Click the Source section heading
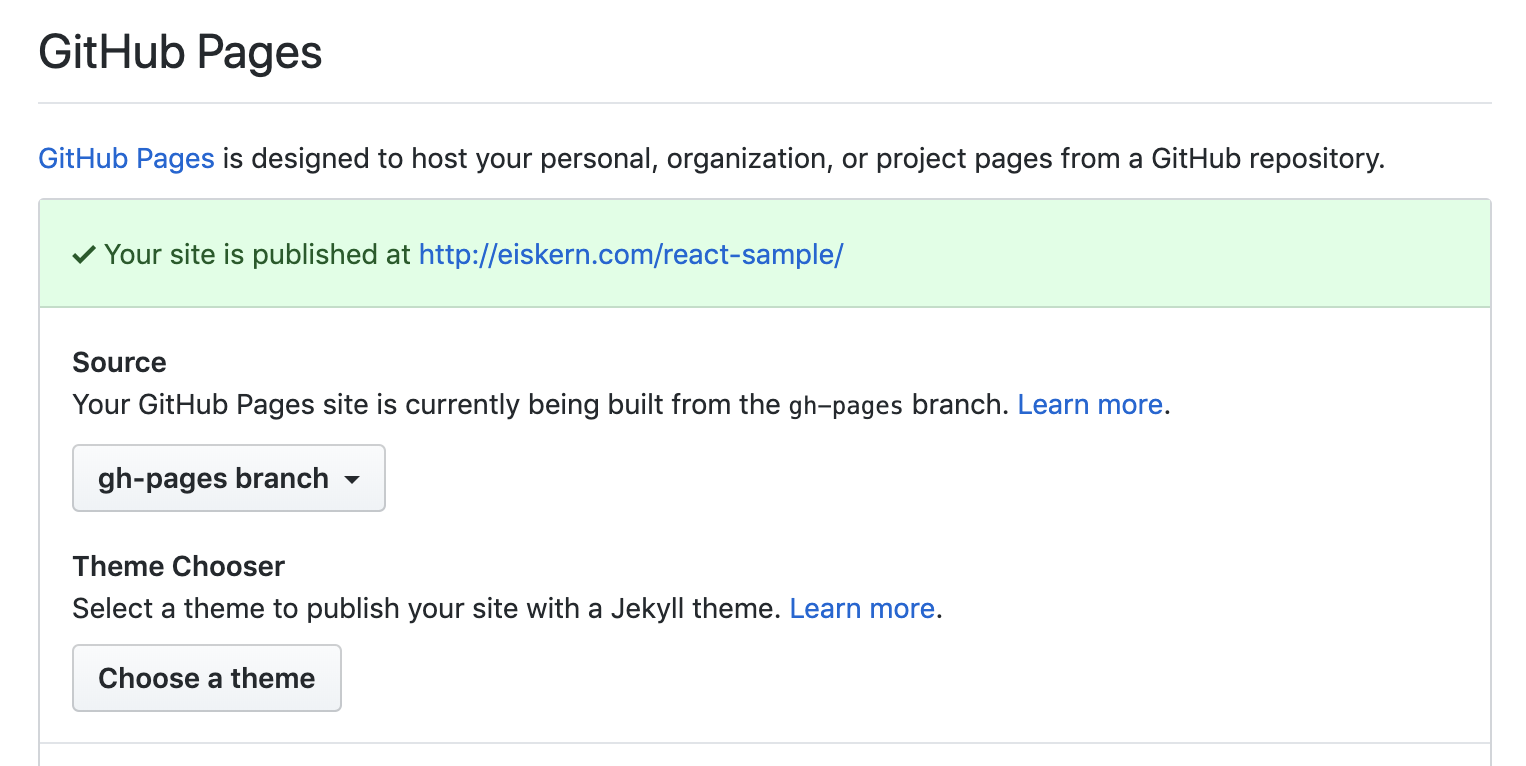Image resolution: width=1526 pixels, height=766 pixels. click(x=119, y=362)
